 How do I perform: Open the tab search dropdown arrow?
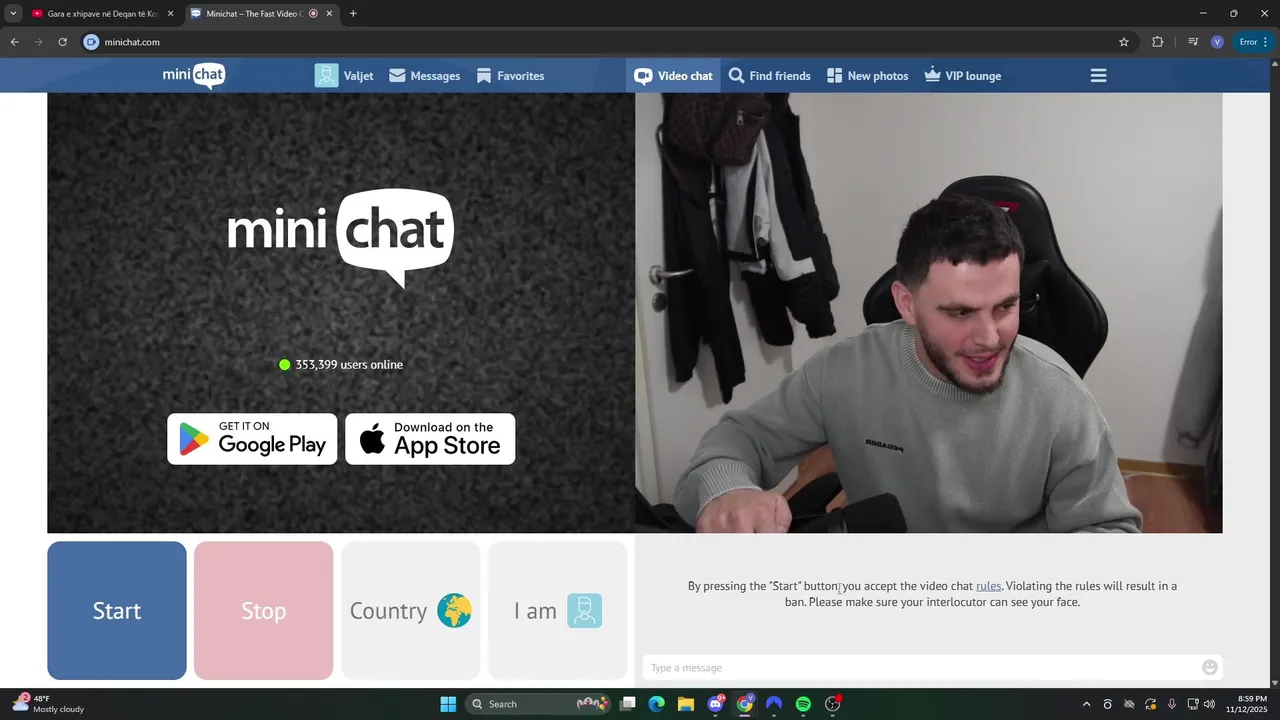13,14
